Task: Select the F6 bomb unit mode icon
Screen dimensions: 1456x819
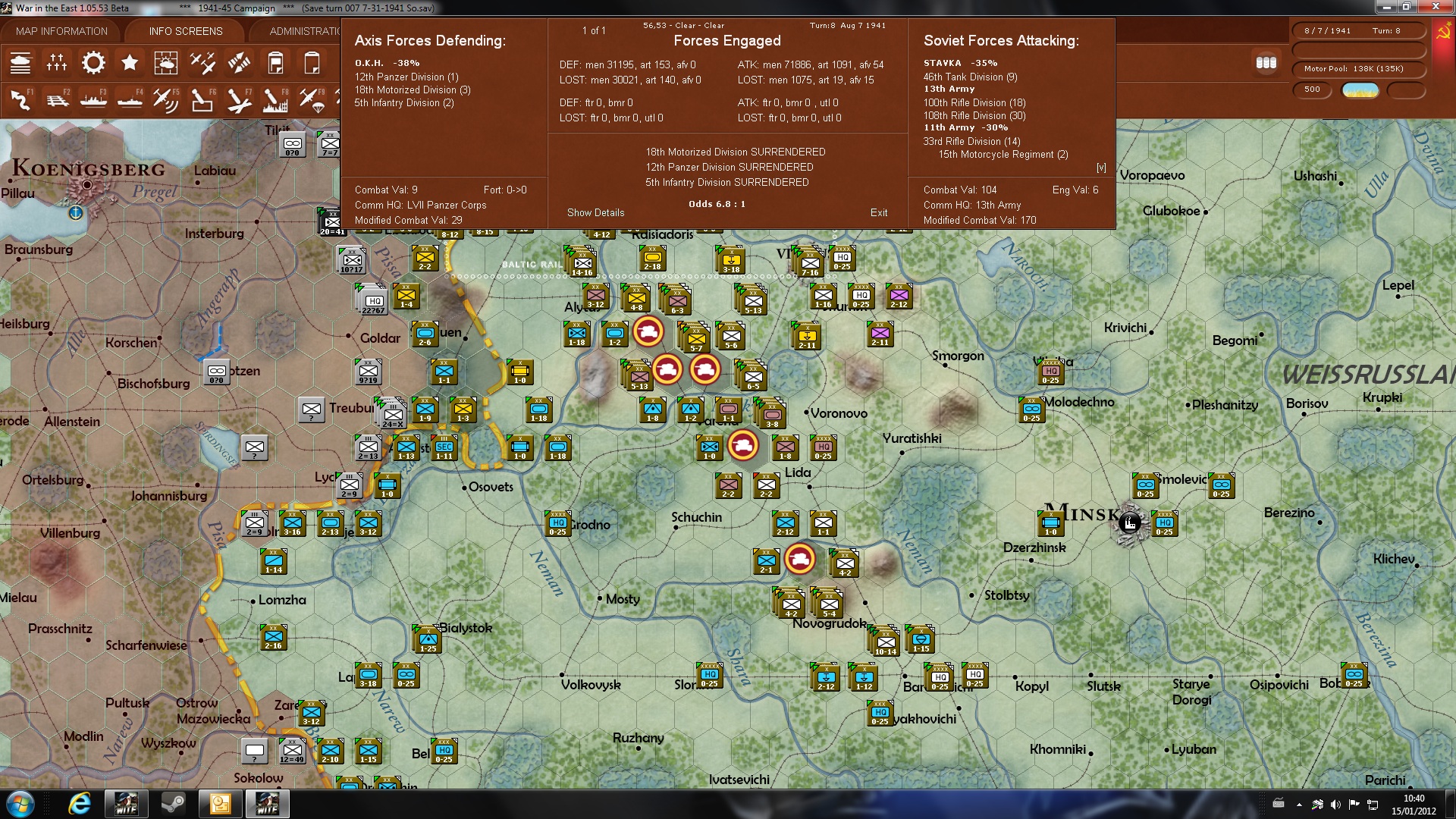Action: tap(202, 99)
